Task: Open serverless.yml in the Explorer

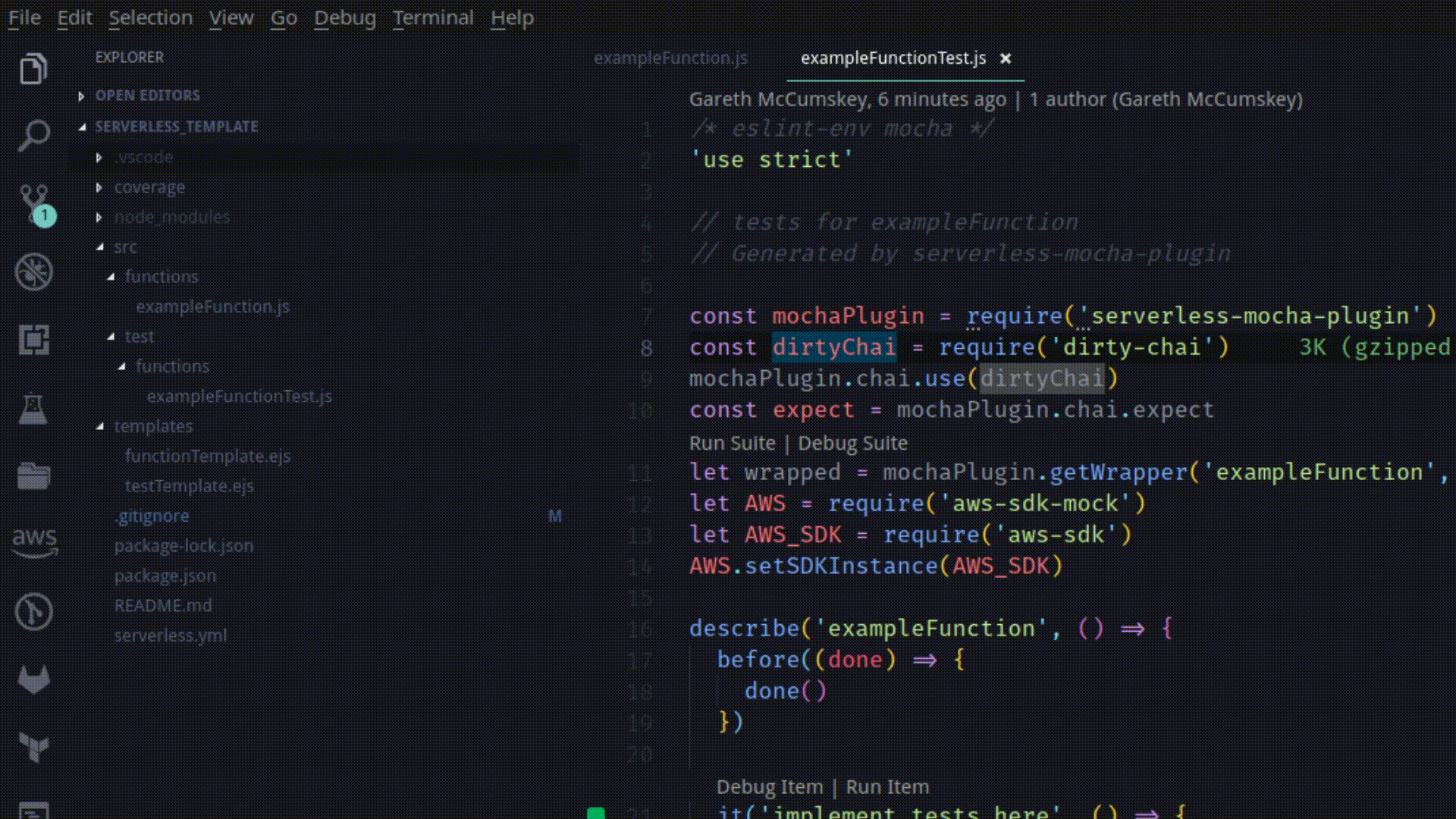Action: [x=170, y=635]
